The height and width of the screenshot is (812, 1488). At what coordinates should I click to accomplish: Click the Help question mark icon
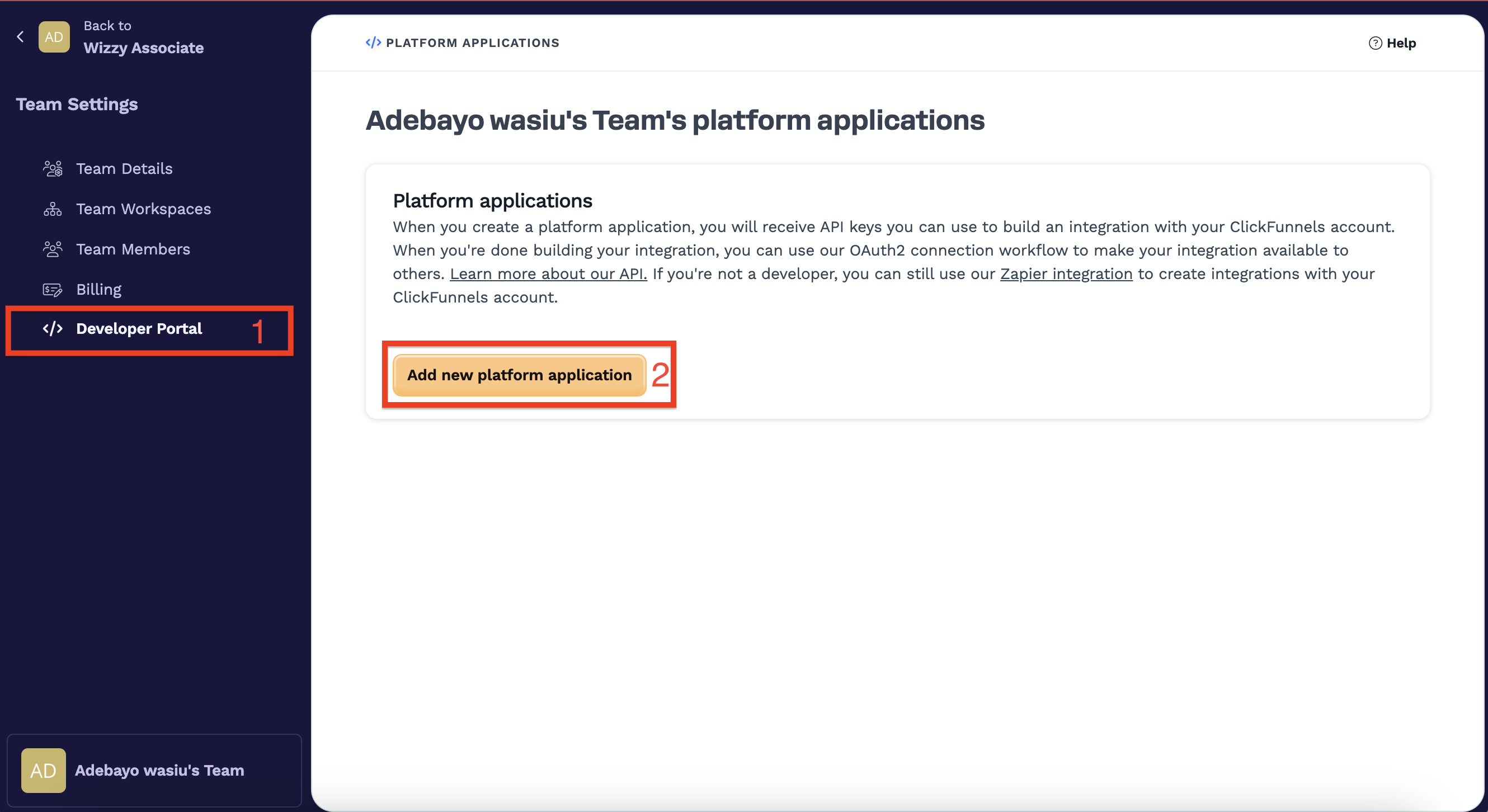click(1376, 43)
